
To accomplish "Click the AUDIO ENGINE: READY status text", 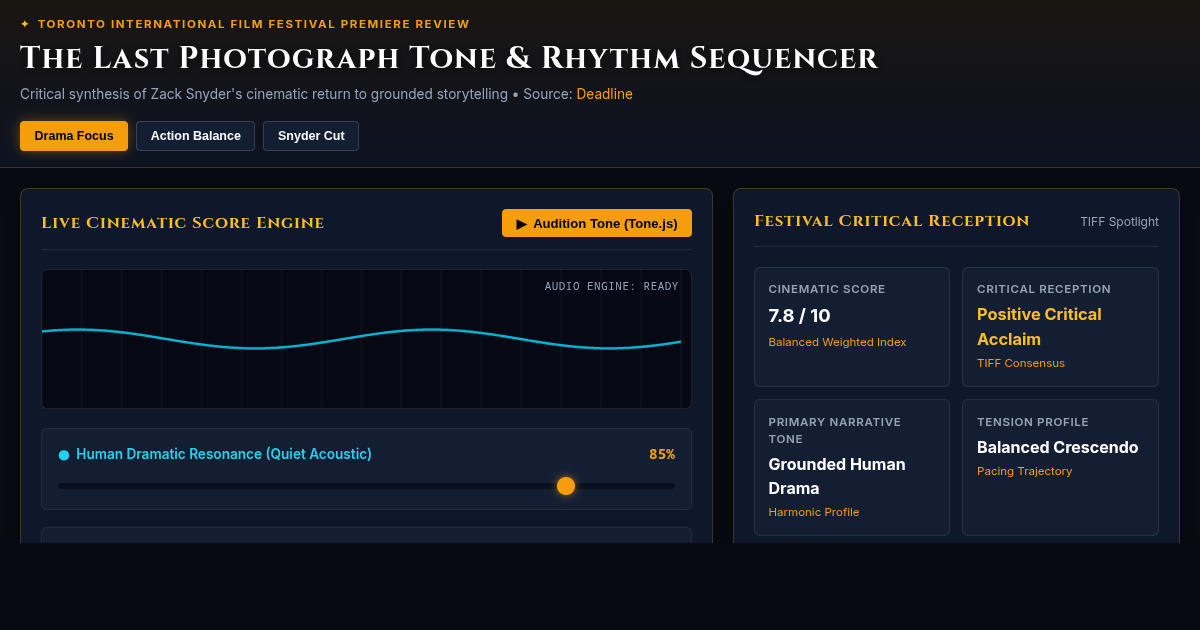I will pyautogui.click(x=611, y=286).
